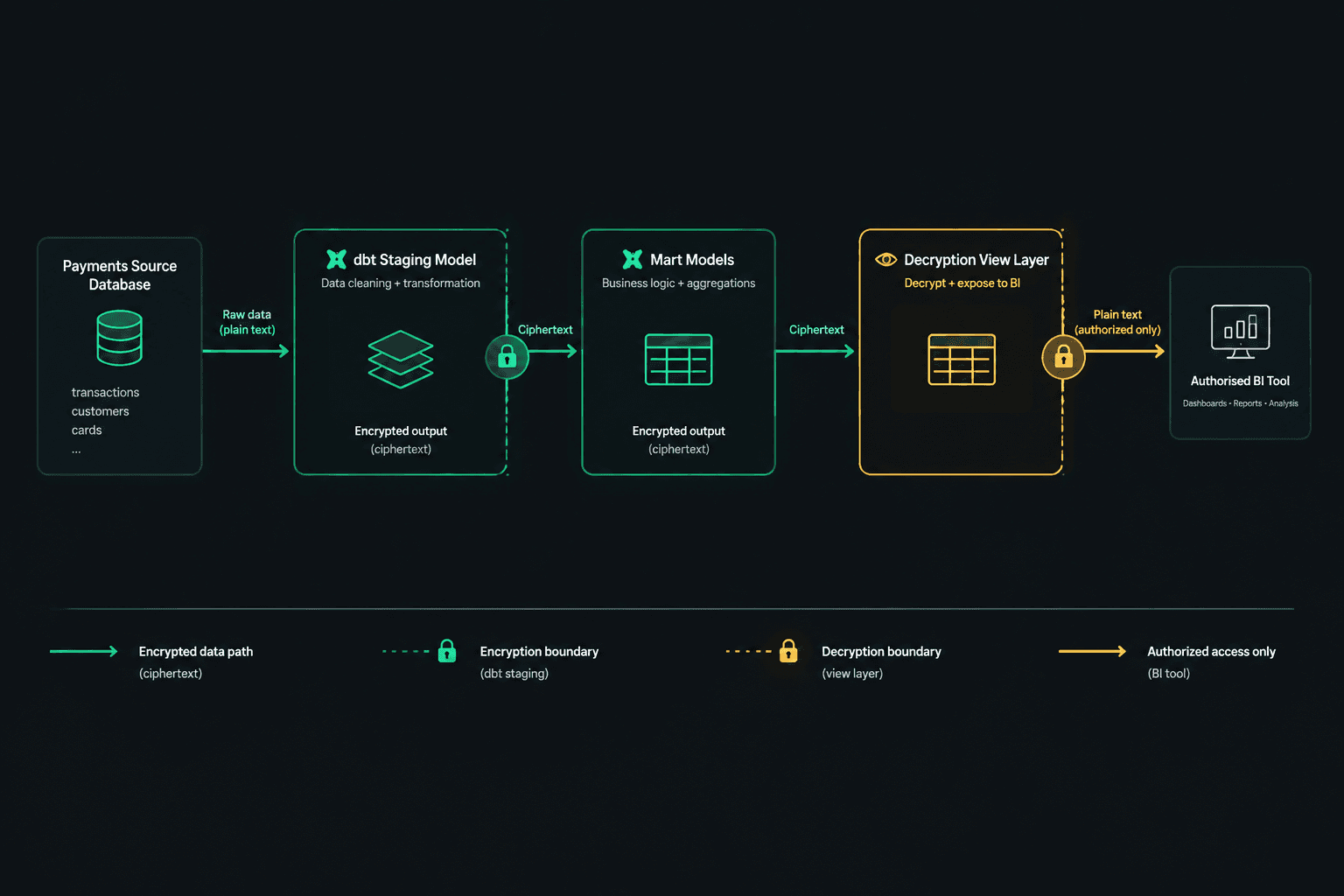
Task: Click "Data cleaning + transformation" subtitle
Action: coord(401,283)
